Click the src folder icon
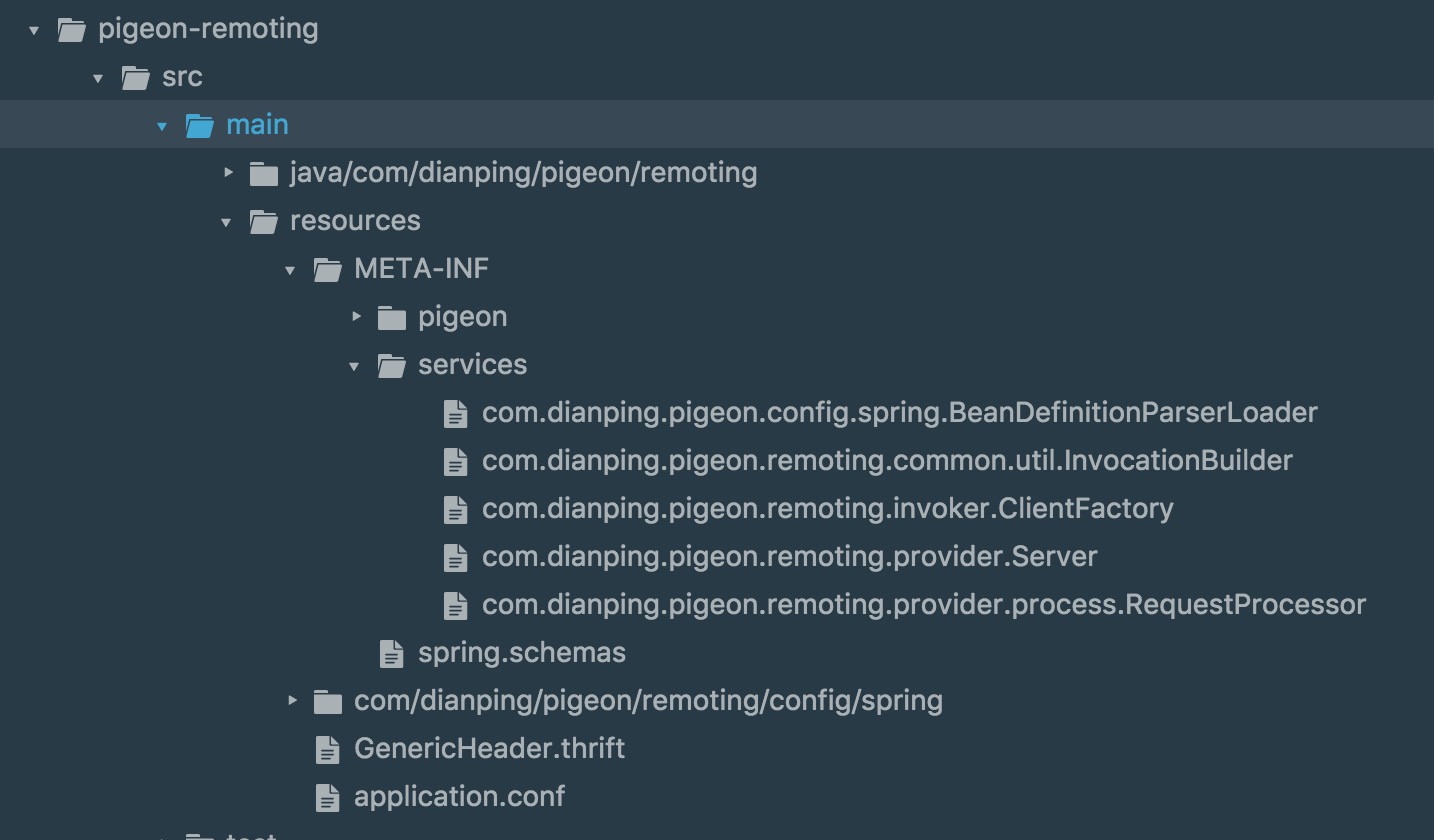 coord(136,77)
